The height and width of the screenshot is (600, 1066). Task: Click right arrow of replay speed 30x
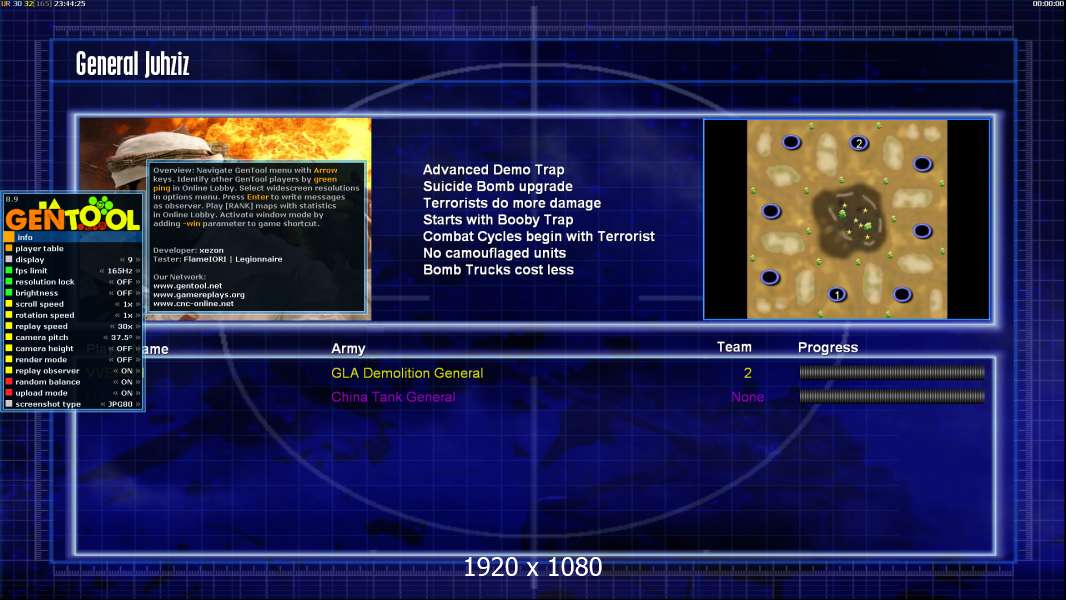click(x=138, y=326)
